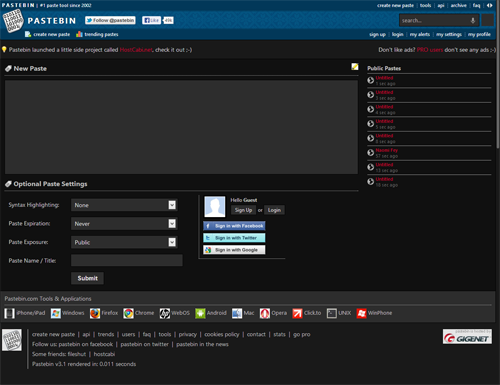Open the Firefox add-on icon

click(95, 313)
